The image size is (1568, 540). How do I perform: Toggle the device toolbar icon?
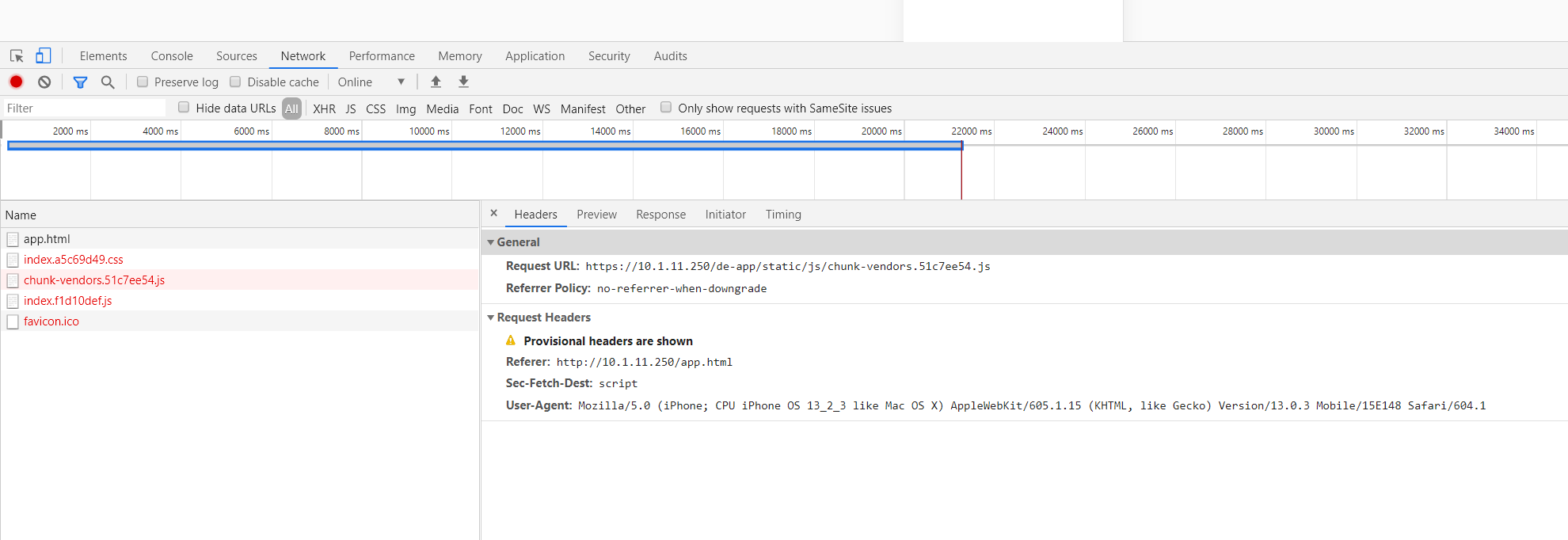pos(44,55)
